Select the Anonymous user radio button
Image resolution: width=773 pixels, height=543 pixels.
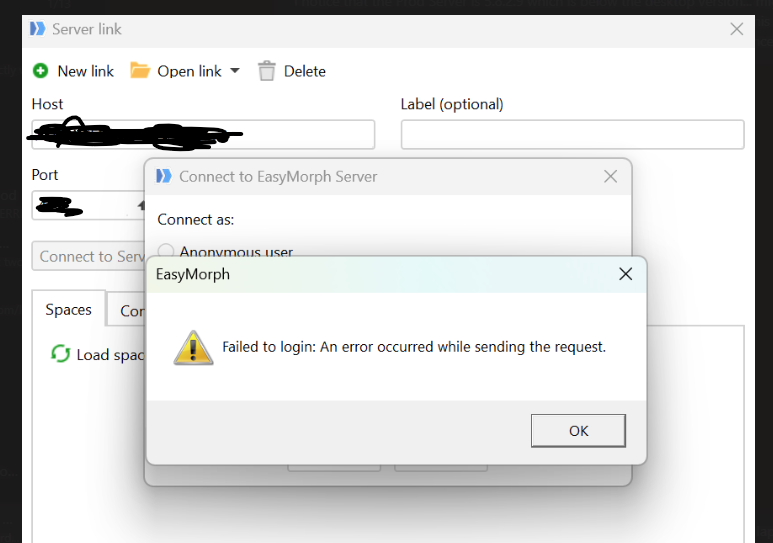tap(166, 251)
